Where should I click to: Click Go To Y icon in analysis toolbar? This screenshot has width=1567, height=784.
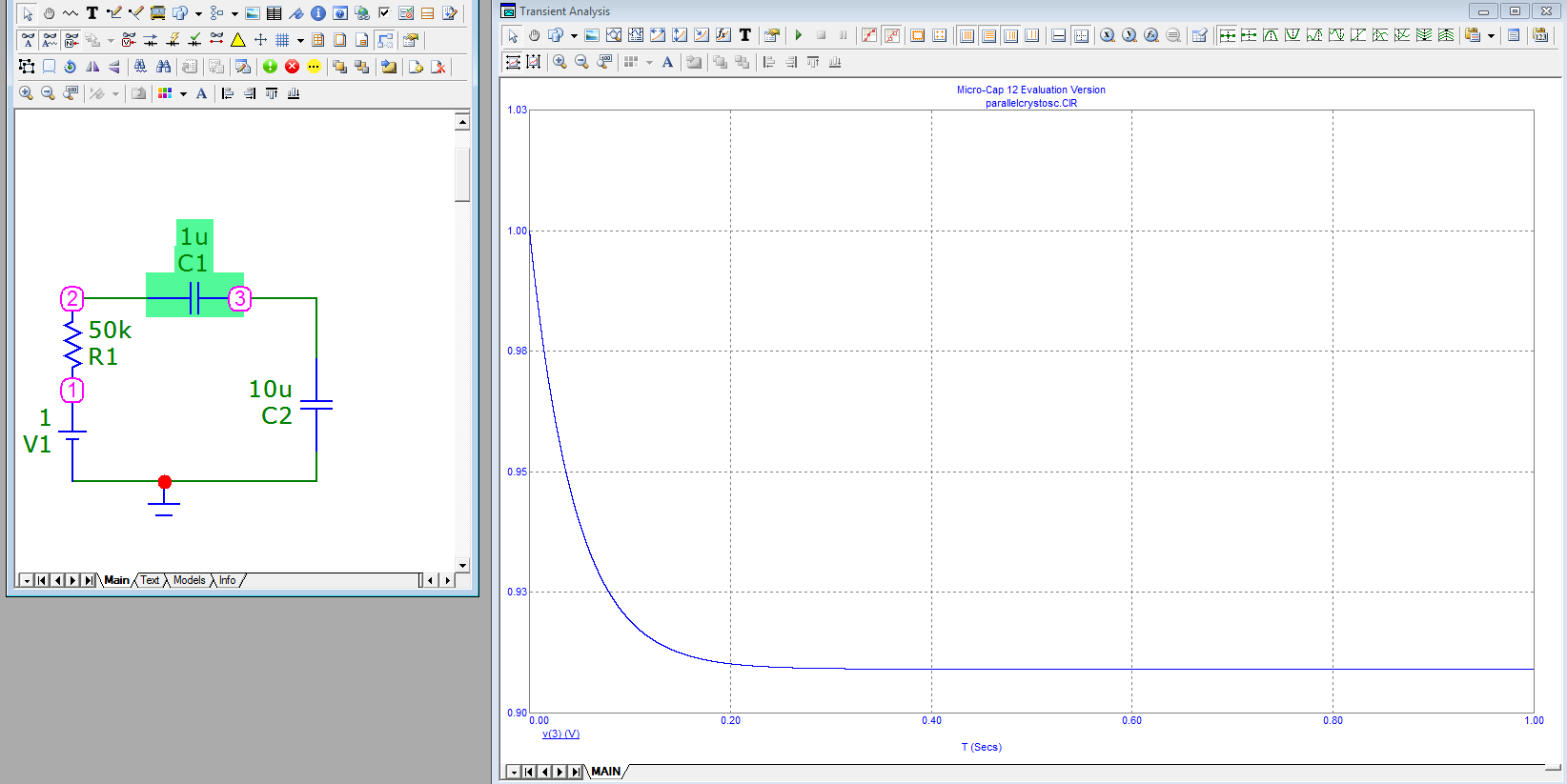tap(1129, 35)
